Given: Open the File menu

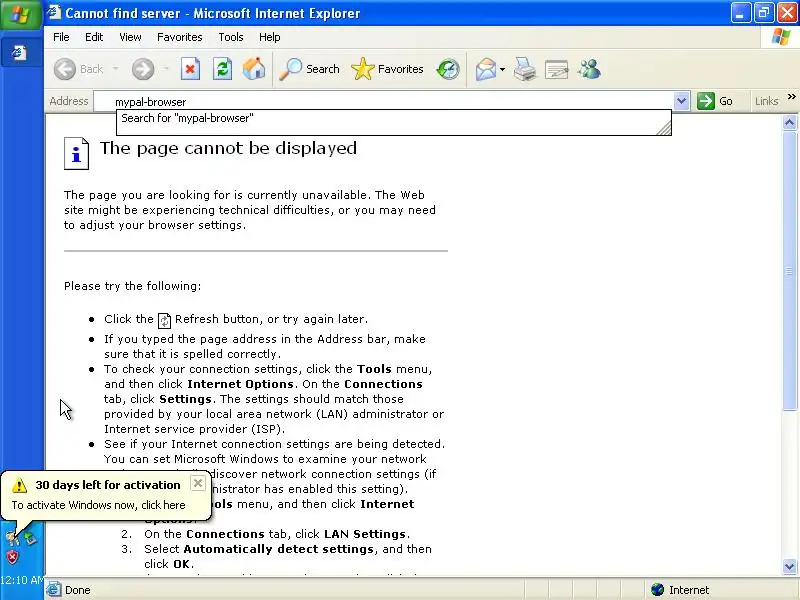Looking at the screenshot, I should click(x=61, y=37).
